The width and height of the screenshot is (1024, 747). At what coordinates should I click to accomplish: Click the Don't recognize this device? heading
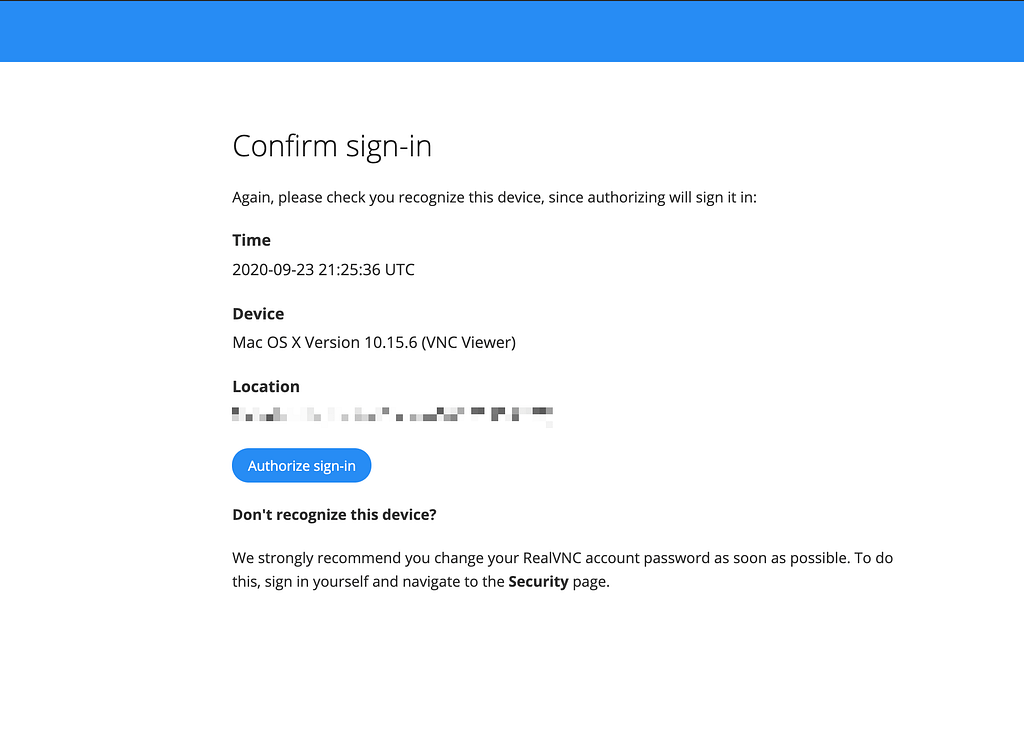tap(334, 515)
